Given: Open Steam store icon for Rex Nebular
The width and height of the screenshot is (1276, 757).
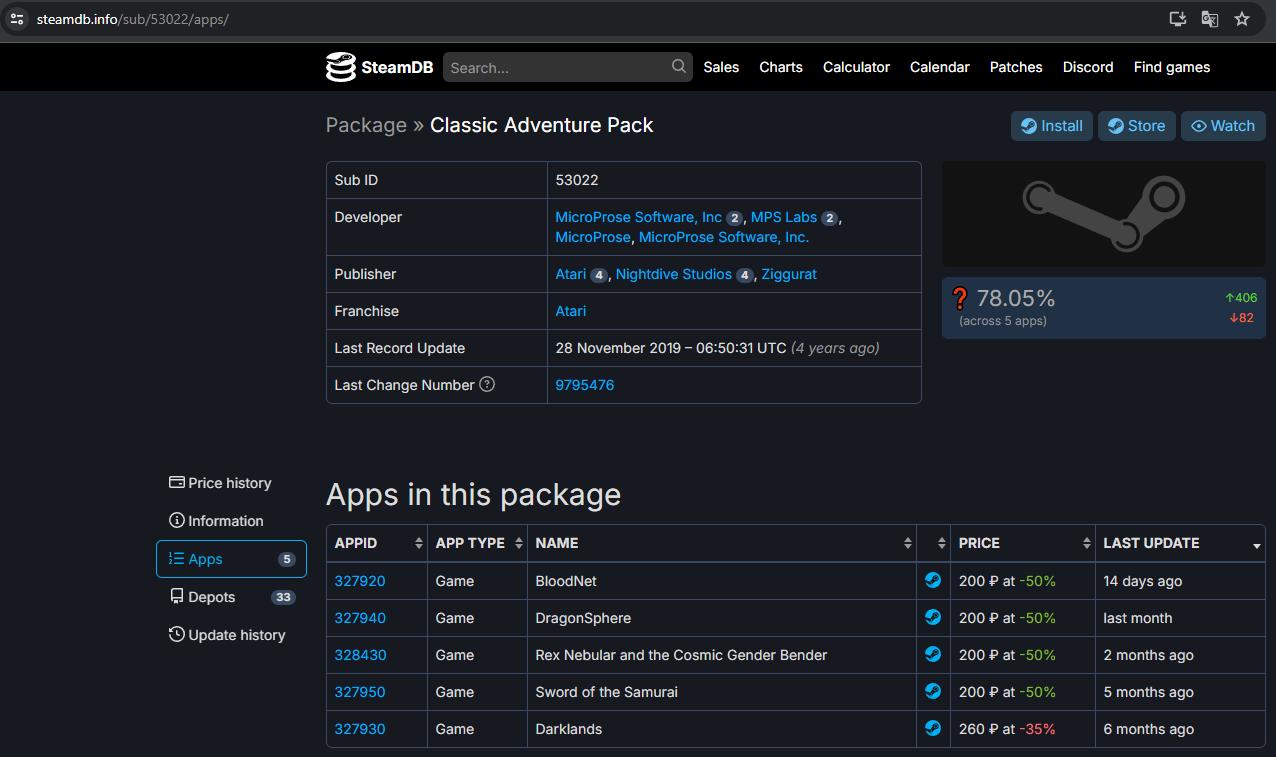Looking at the screenshot, I should 933,654.
